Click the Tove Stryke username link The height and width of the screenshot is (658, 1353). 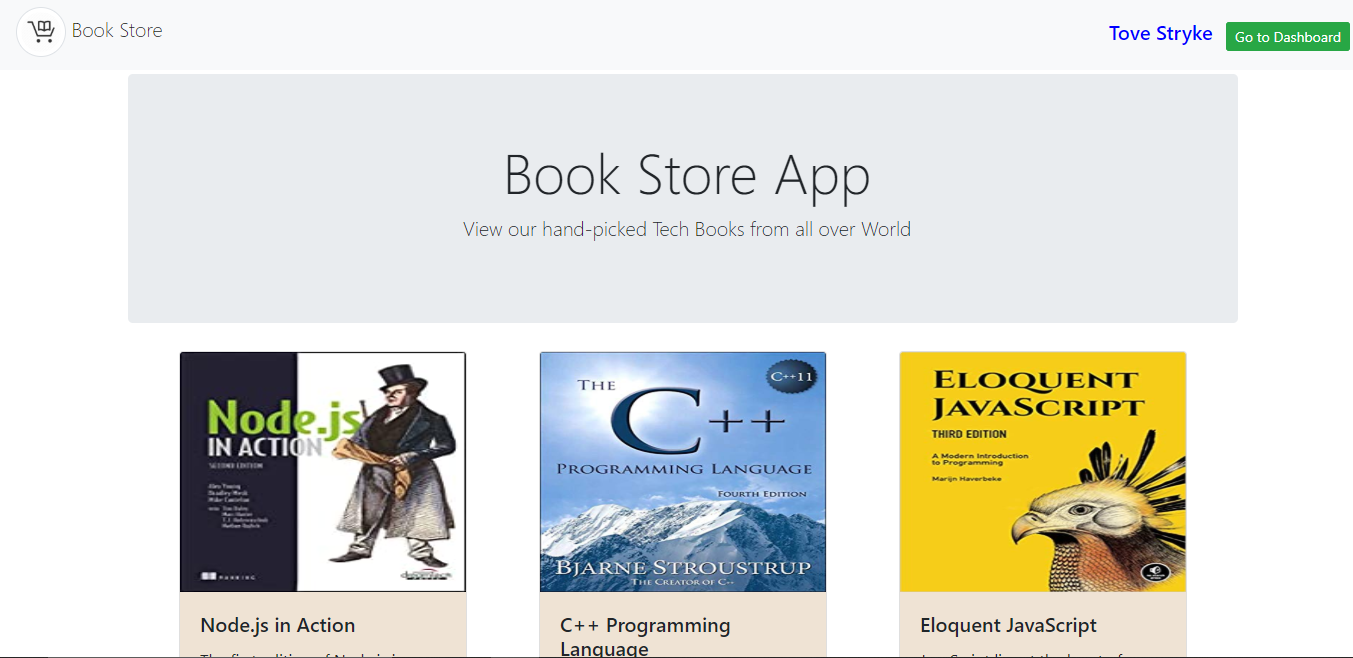(1160, 34)
